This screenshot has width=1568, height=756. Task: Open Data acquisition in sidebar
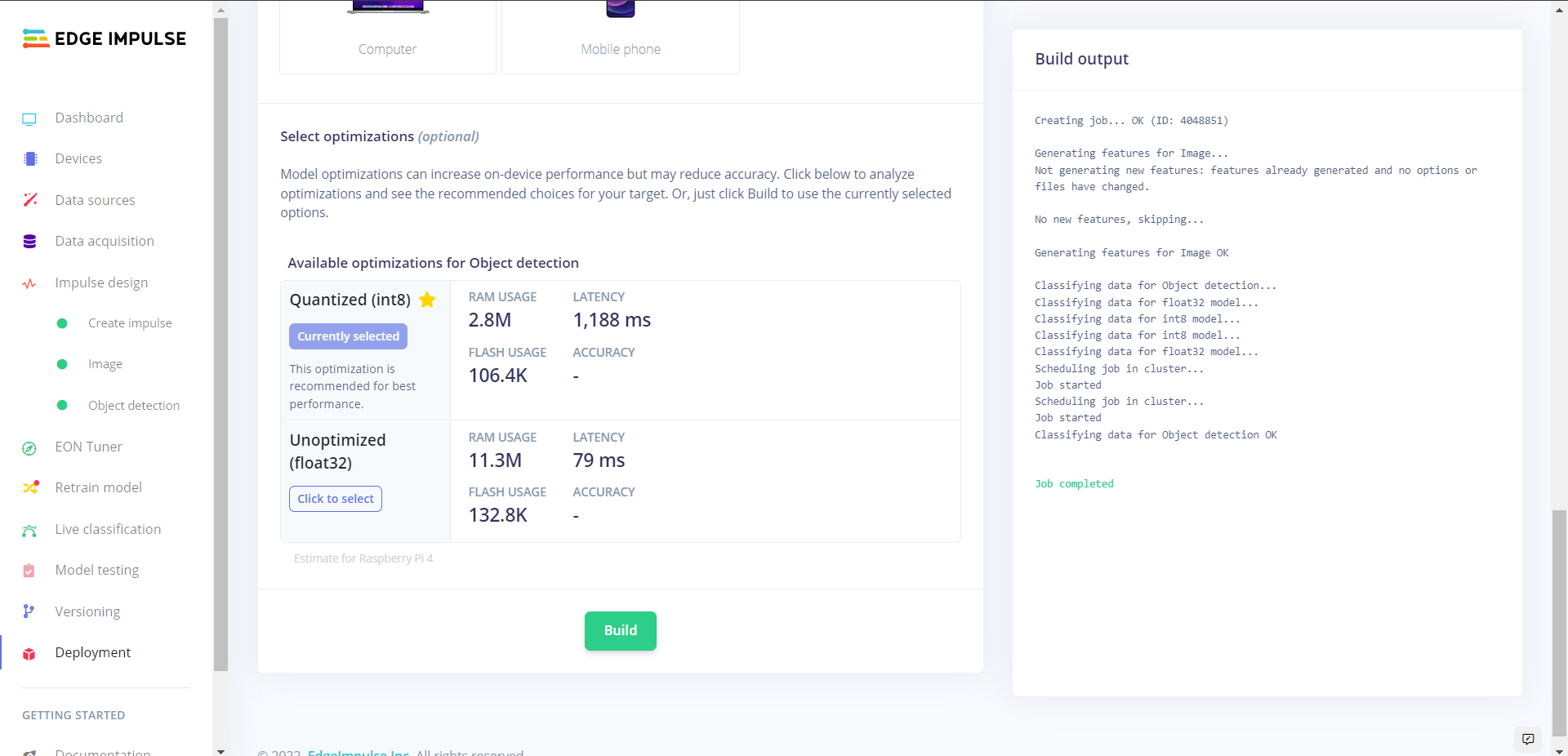pos(105,241)
